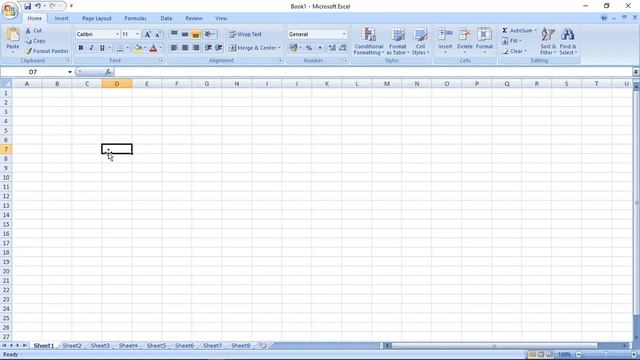Open the Review tab
Image resolution: width=640 pixels, height=360 pixels.
point(193,18)
